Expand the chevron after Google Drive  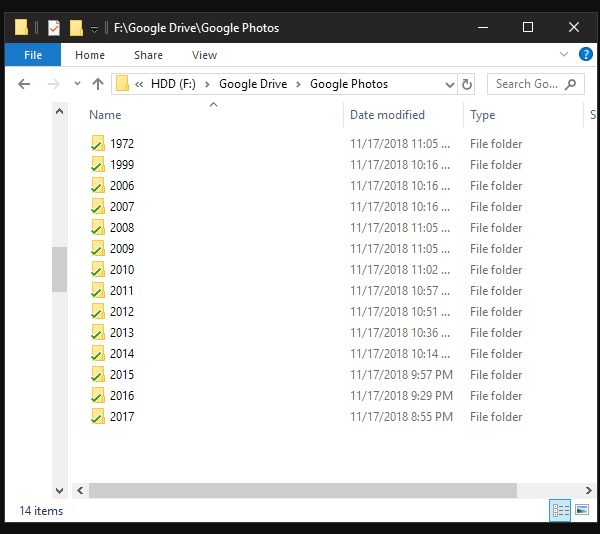[x=298, y=84]
